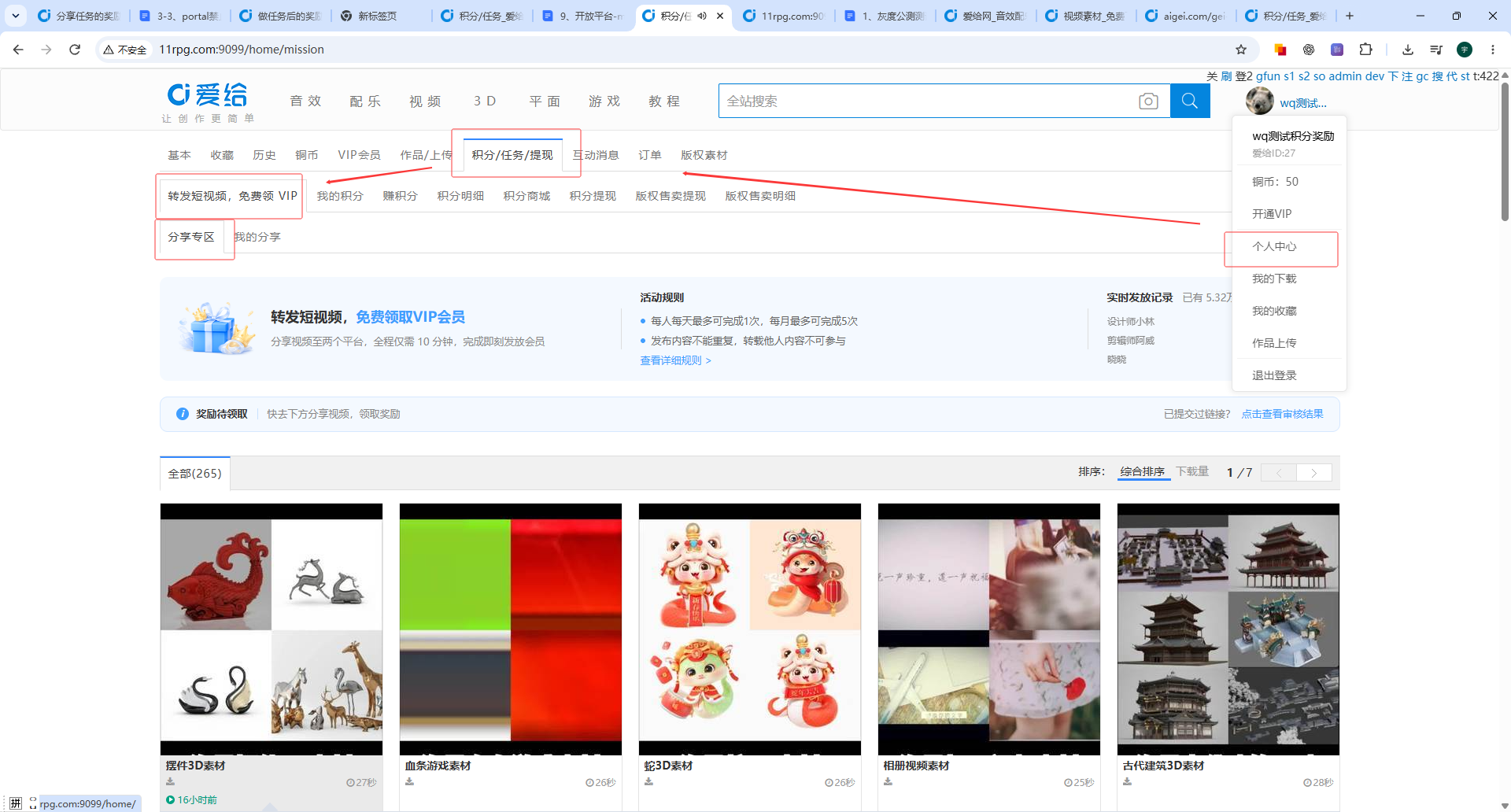This screenshot has width=1511, height=812.
Task: Click 查看详细规则 link
Action: (675, 360)
